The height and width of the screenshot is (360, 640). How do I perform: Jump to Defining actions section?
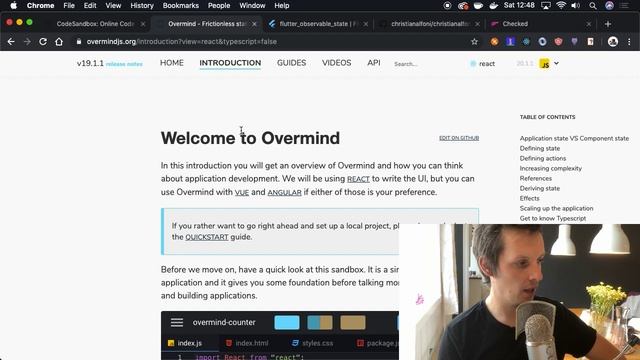click(543, 158)
